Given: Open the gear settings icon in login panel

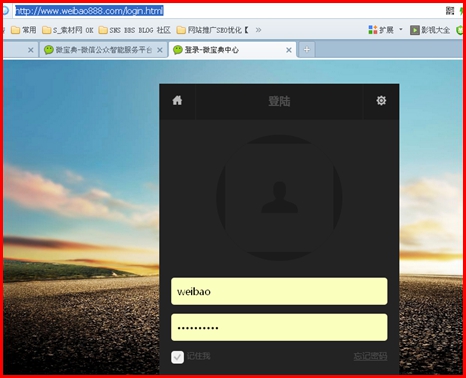Looking at the screenshot, I should click(x=381, y=100).
